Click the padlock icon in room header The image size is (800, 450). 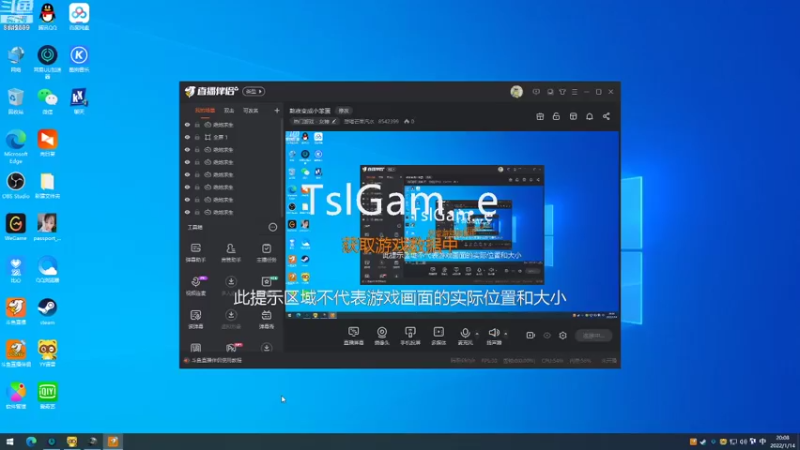point(556,116)
